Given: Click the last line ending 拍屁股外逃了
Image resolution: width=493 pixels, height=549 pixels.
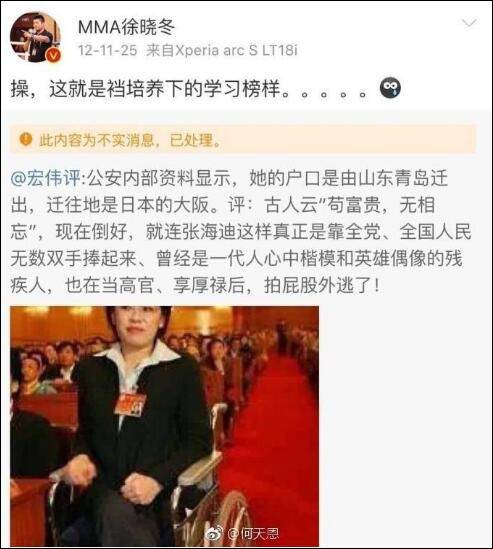Looking at the screenshot, I should coord(195,286).
